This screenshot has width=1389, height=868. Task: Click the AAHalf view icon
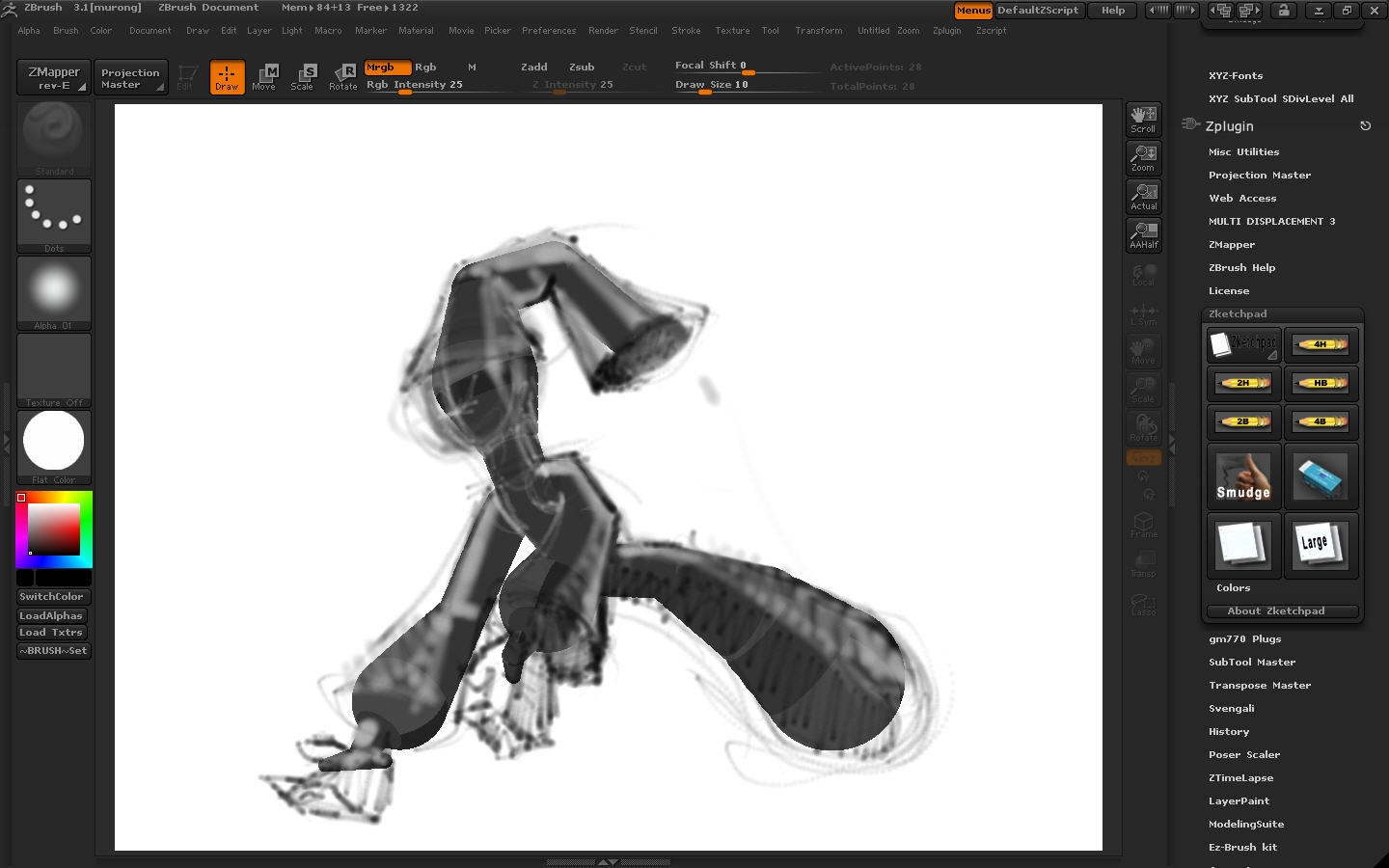[x=1143, y=235]
